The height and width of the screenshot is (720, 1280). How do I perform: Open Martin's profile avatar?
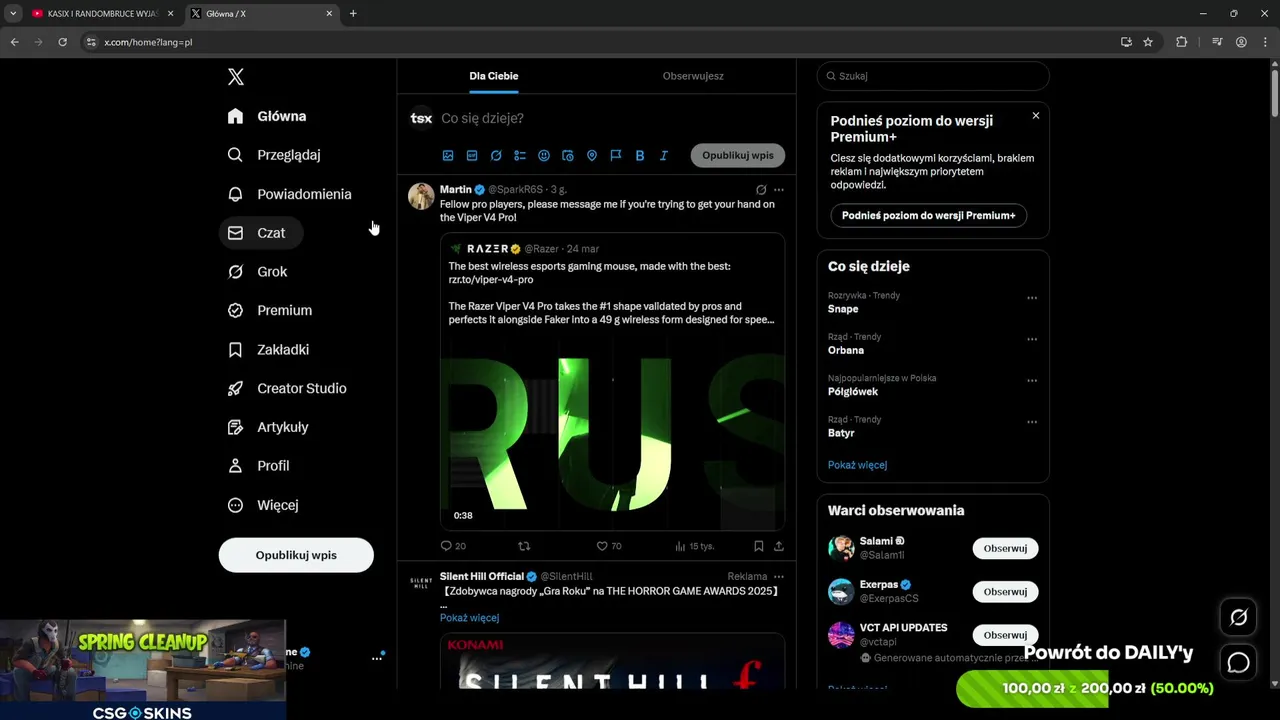click(x=421, y=196)
